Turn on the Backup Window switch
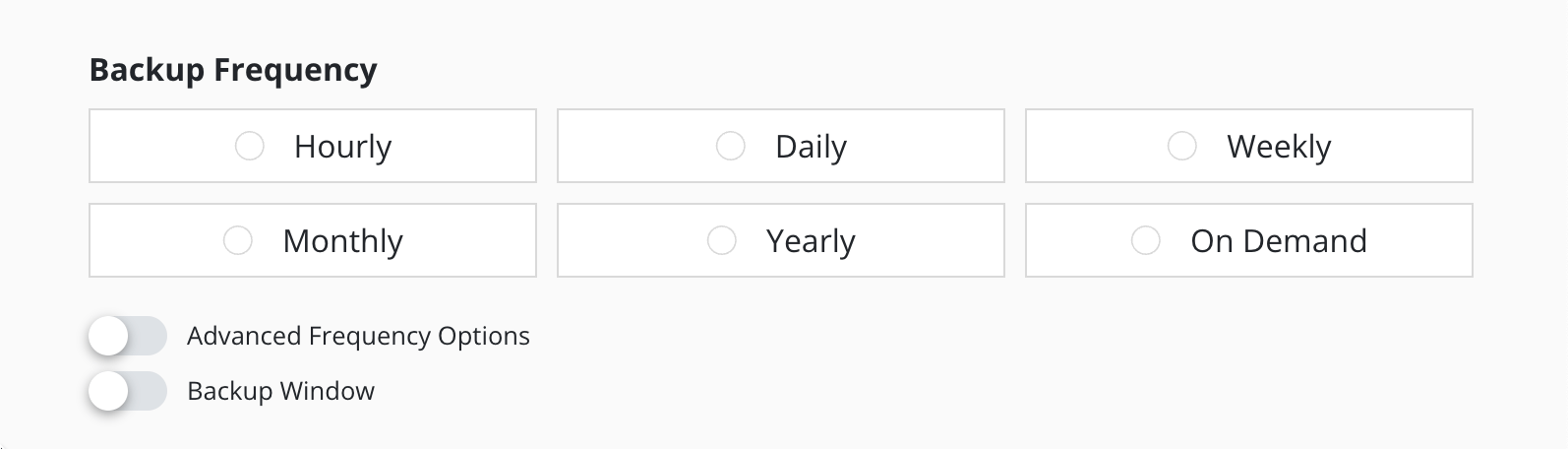 coord(127,392)
